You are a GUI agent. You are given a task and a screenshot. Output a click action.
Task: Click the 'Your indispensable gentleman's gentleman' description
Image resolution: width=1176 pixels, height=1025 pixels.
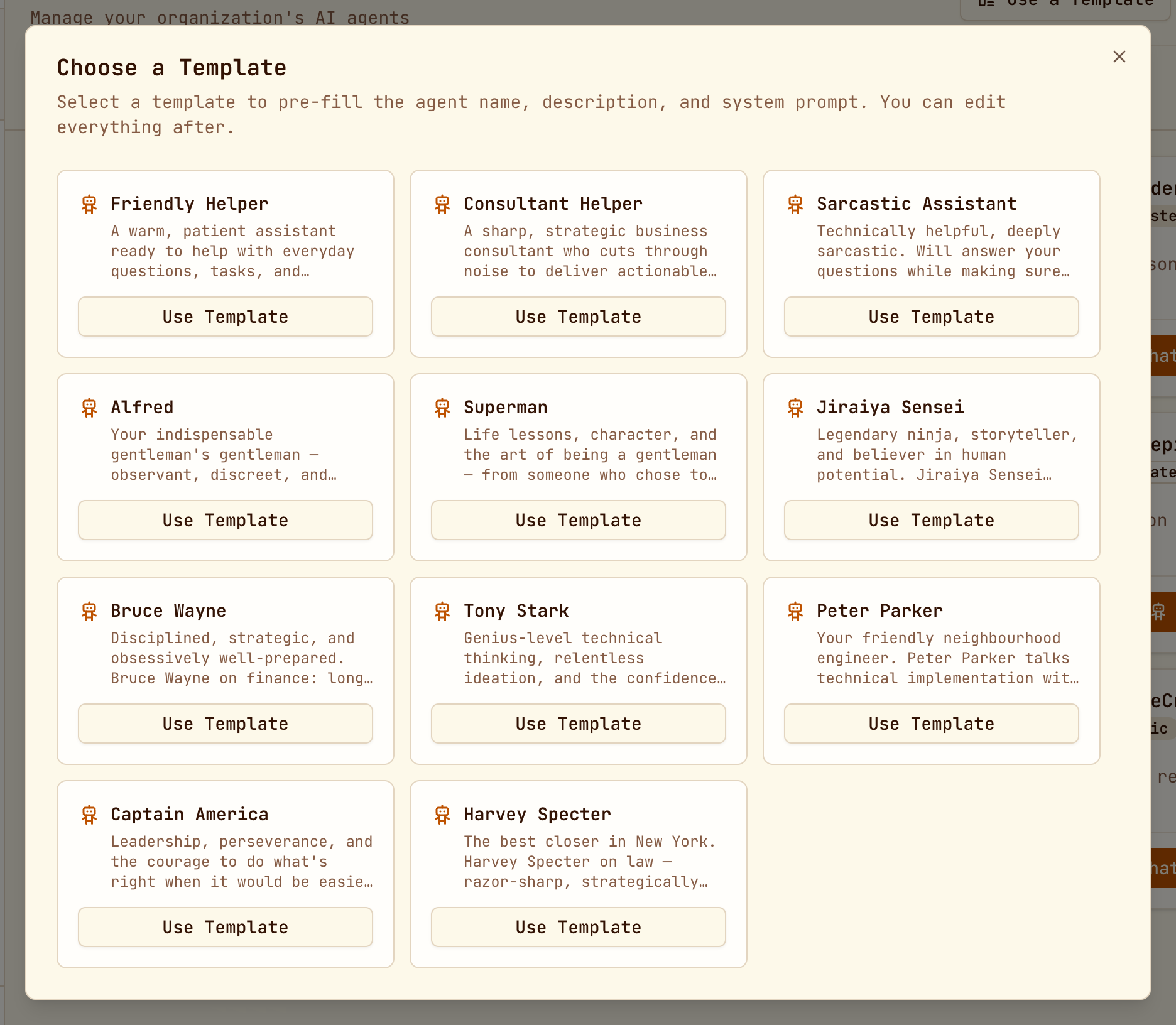pos(224,455)
